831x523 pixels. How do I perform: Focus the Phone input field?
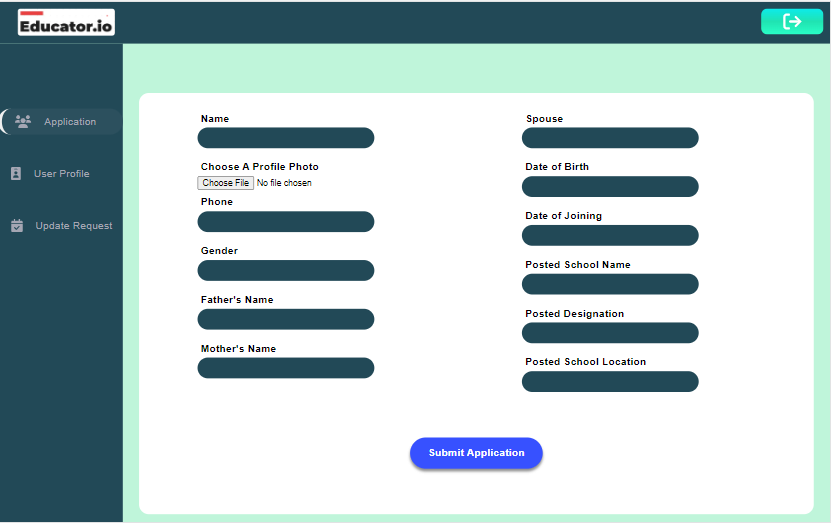pos(286,221)
